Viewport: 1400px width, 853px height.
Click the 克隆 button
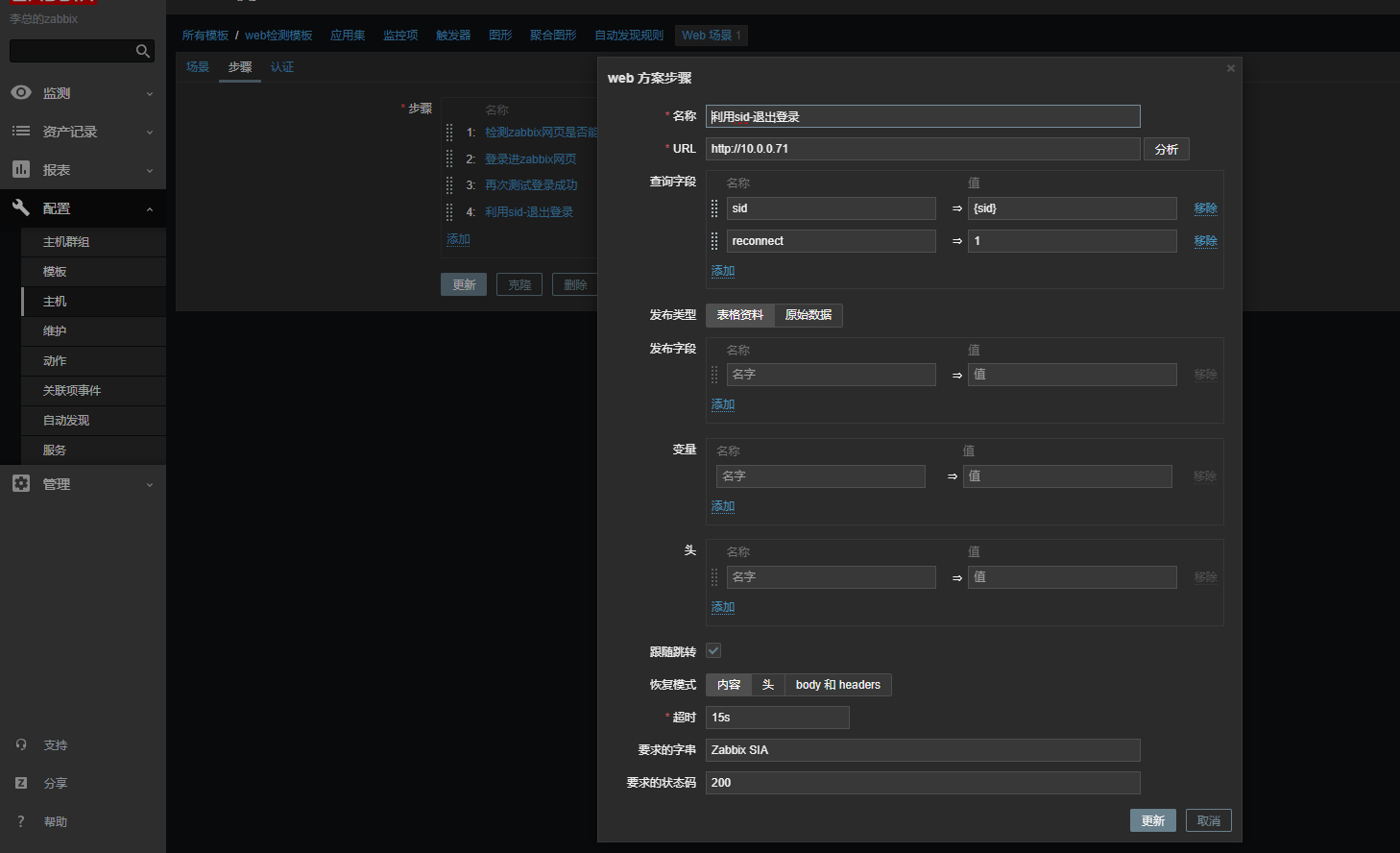[x=519, y=284]
